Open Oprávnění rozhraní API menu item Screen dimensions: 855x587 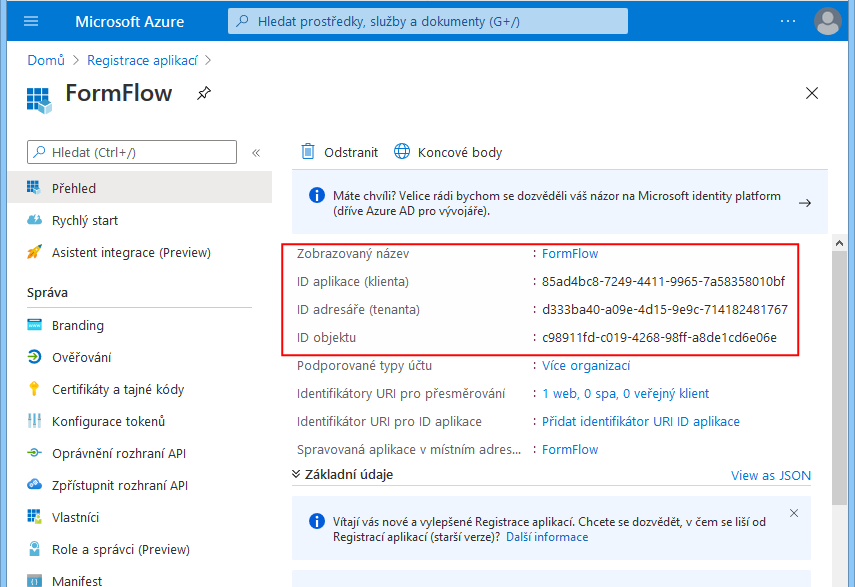119,453
